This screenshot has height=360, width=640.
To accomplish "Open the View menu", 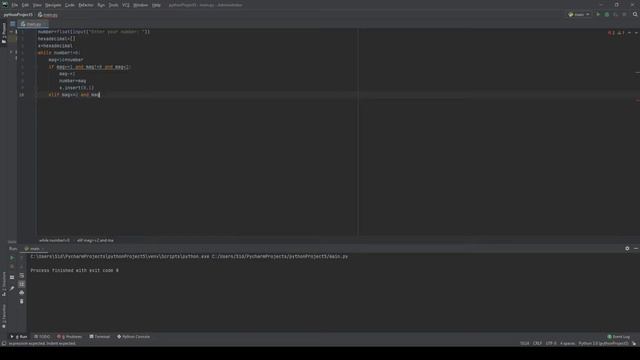I will point(37,5).
